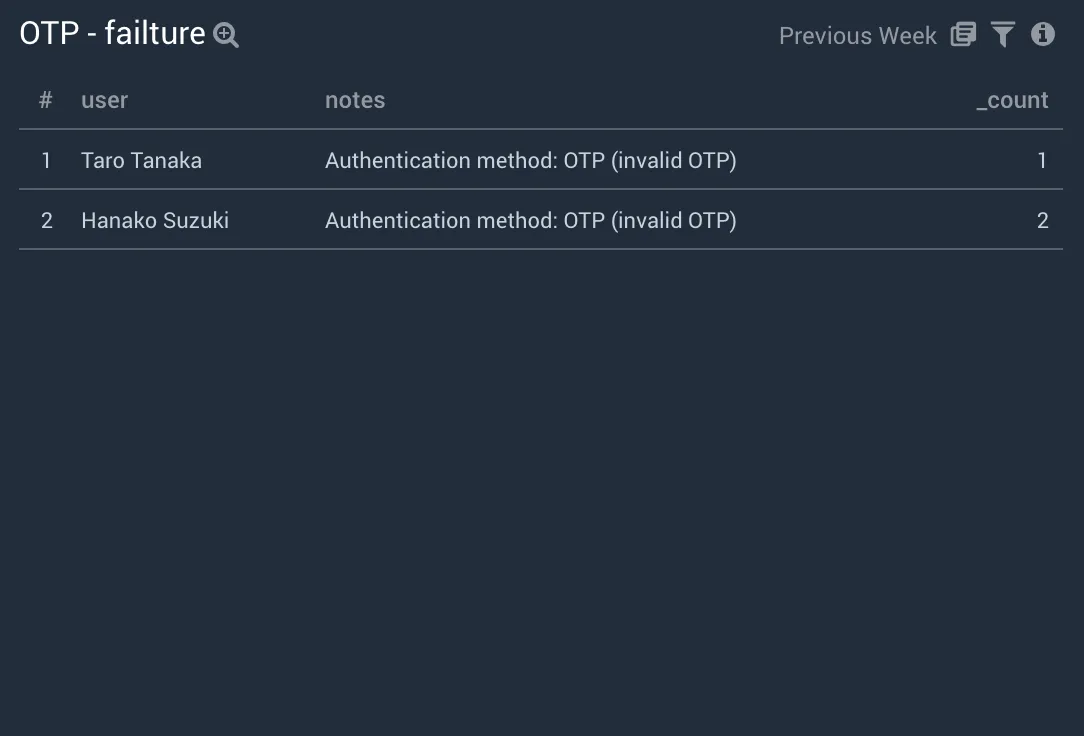Image resolution: width=1084 pixels, height=736 pixels.
Task: Click the stacked pages icon near Previous Week
Action: coord(963,35)
